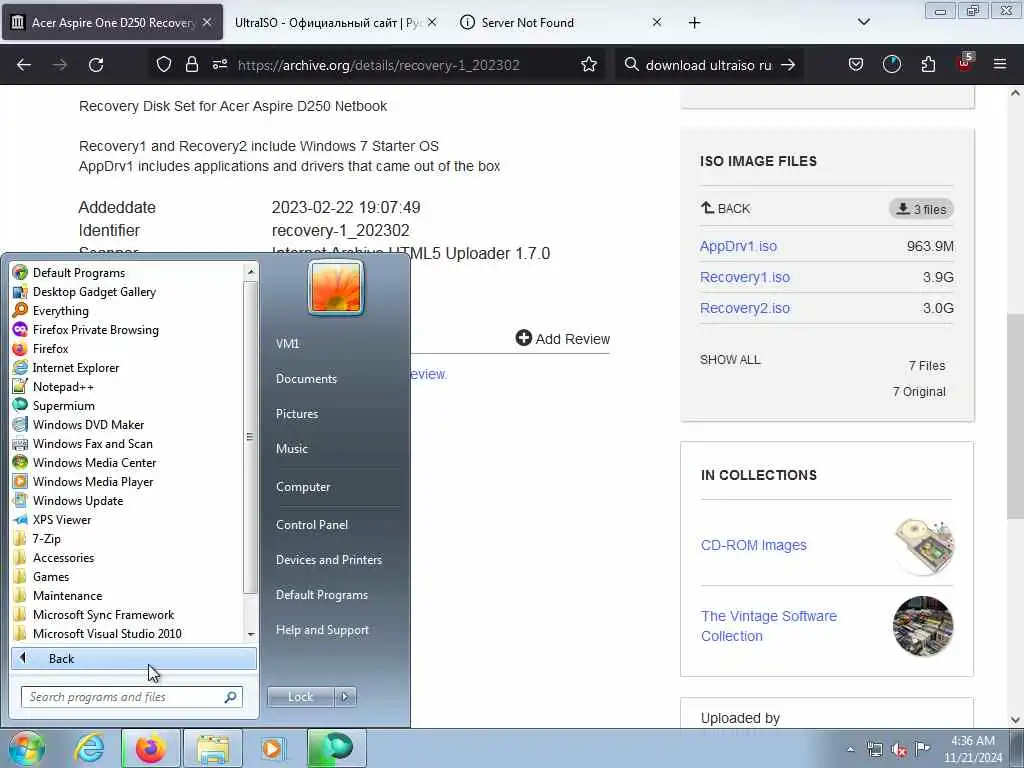Download the Recovery2.iso file

744,308
